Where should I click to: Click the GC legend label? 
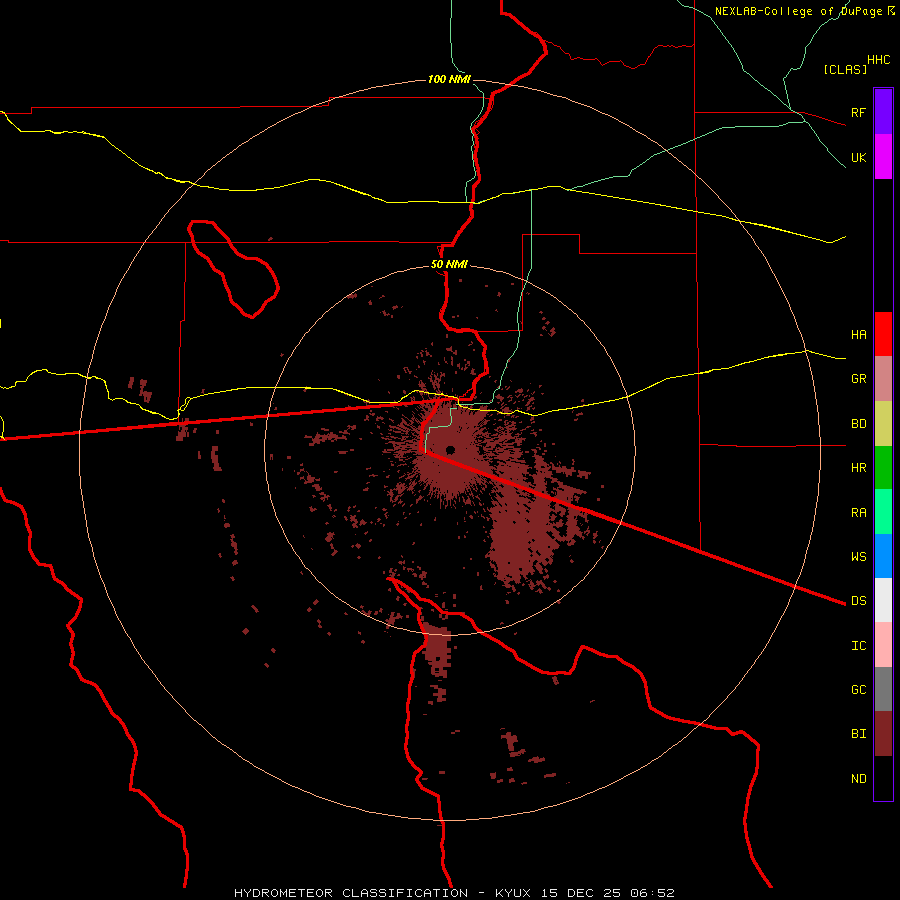(x=858, y=689)
